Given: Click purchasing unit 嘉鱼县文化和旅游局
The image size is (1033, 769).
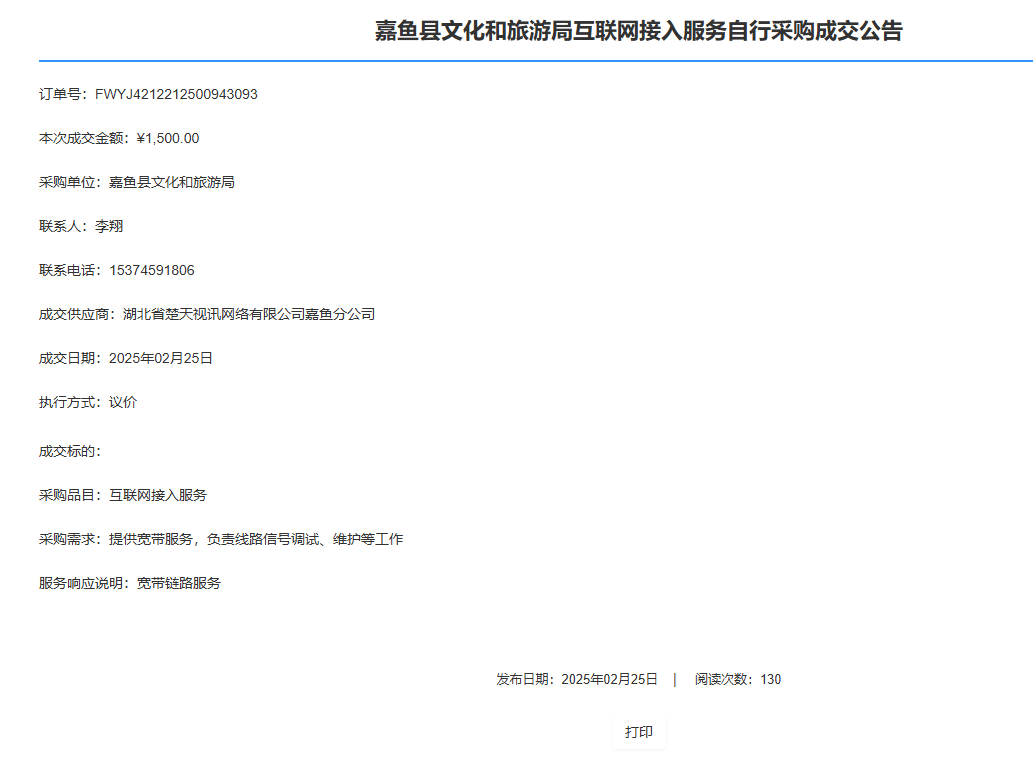Looking at the screenshot, I should (x=171, y=183).
